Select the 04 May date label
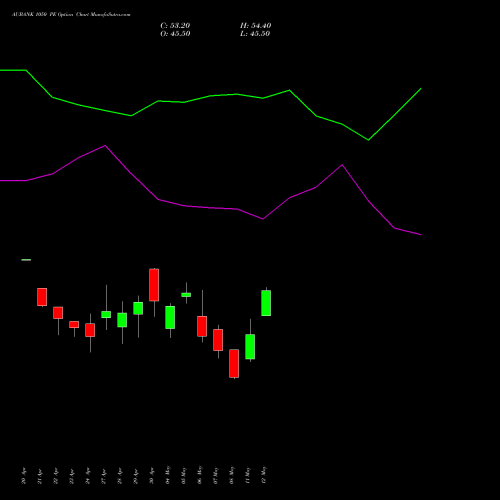Image resolution: width=500 pixels, height=500 pixels. pos(168,475)
